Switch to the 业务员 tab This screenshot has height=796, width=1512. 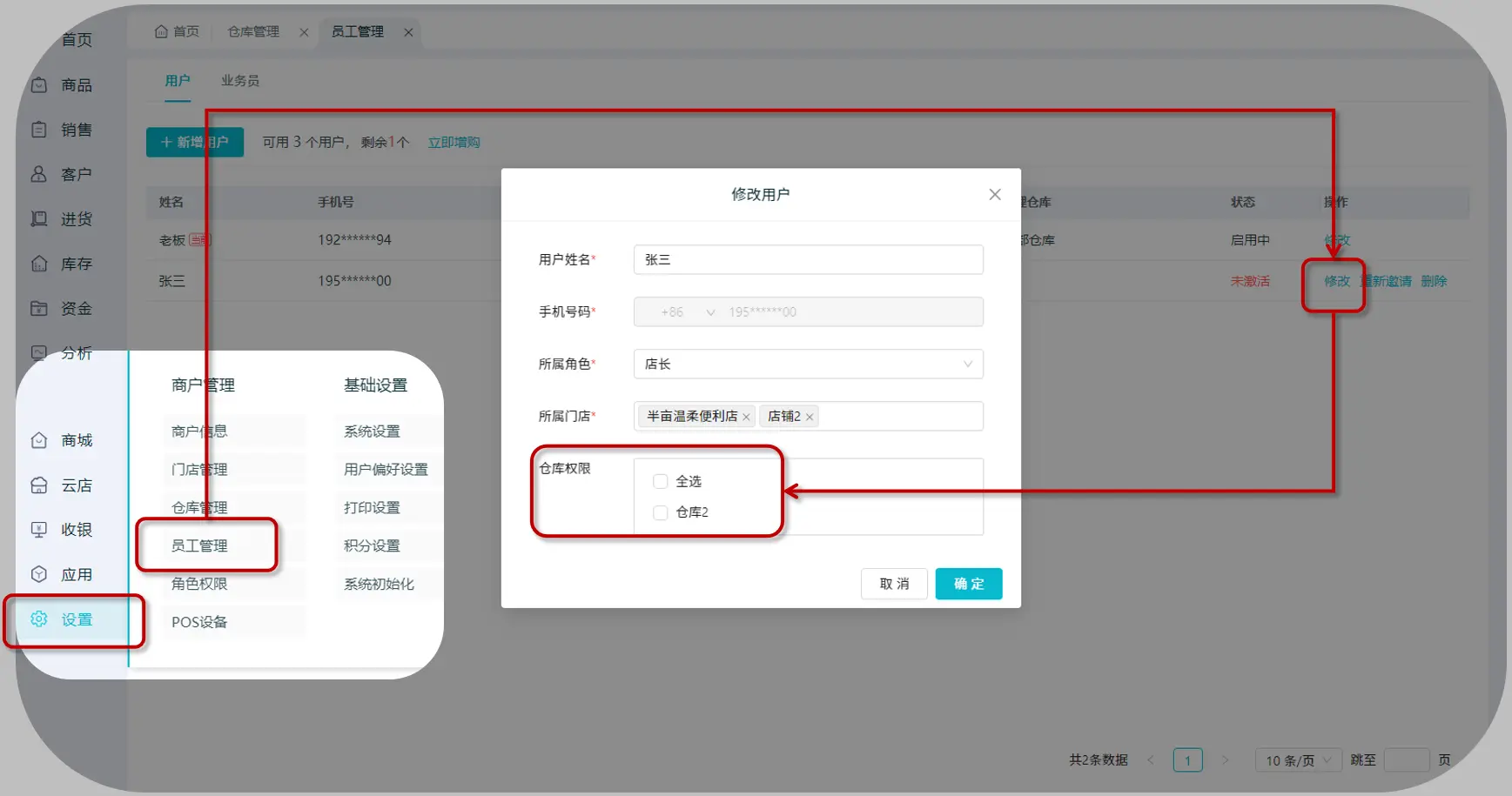coord(240,80)
